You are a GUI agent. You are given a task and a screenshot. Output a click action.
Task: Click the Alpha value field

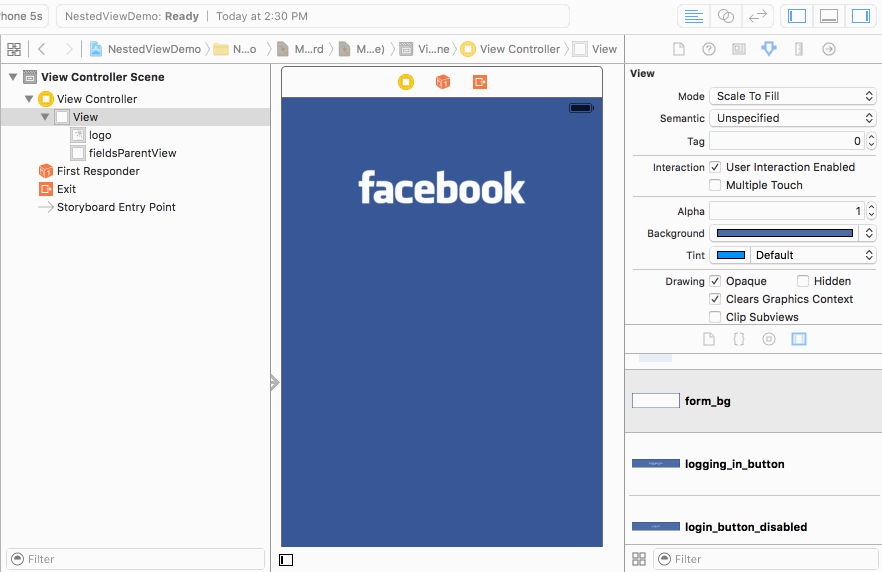[787, 211]
